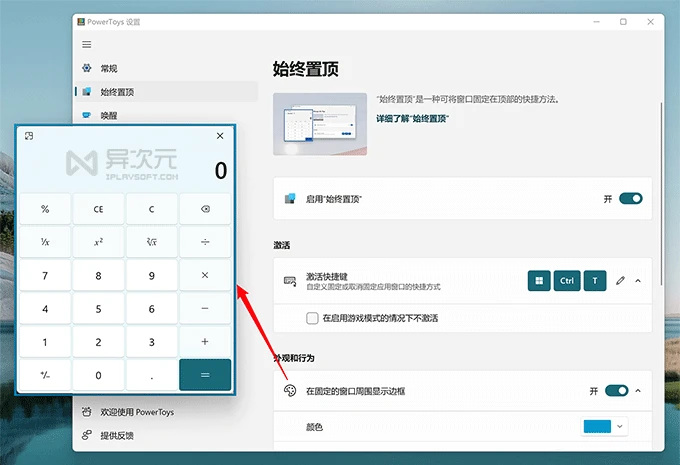Edit the activation shortcut with the pencil icon

coord(620,281)
